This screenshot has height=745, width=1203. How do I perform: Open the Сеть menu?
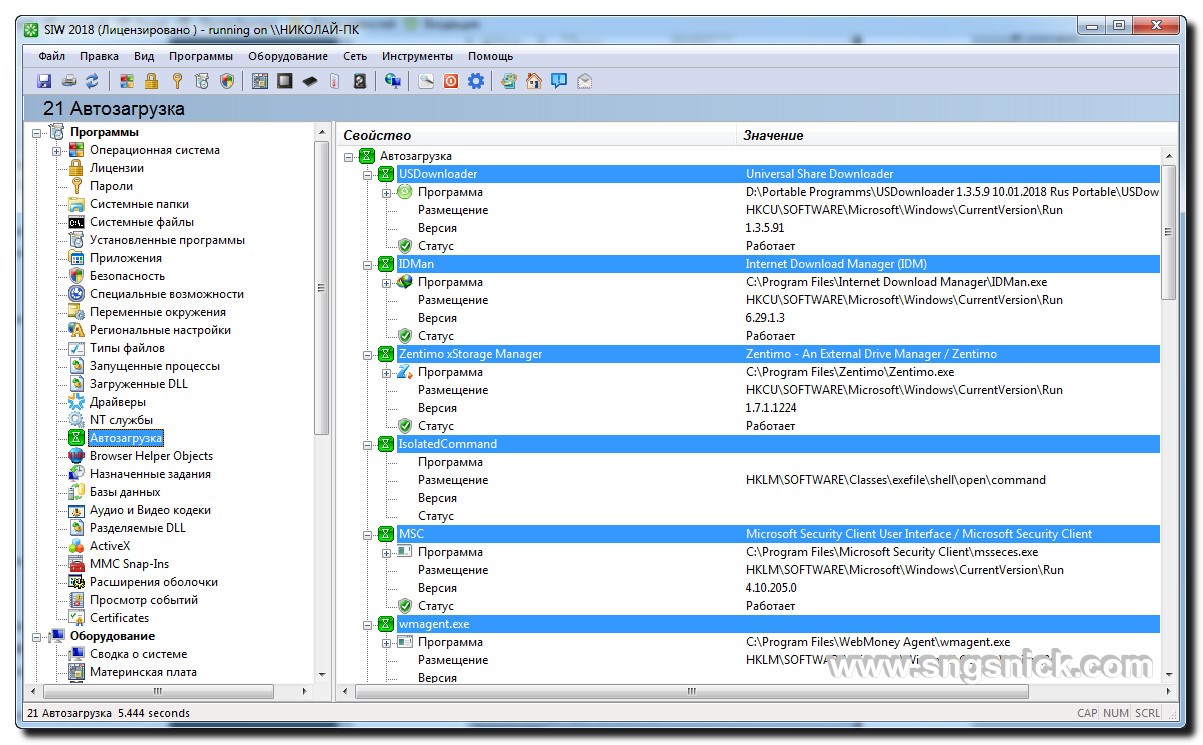(355, 56)
